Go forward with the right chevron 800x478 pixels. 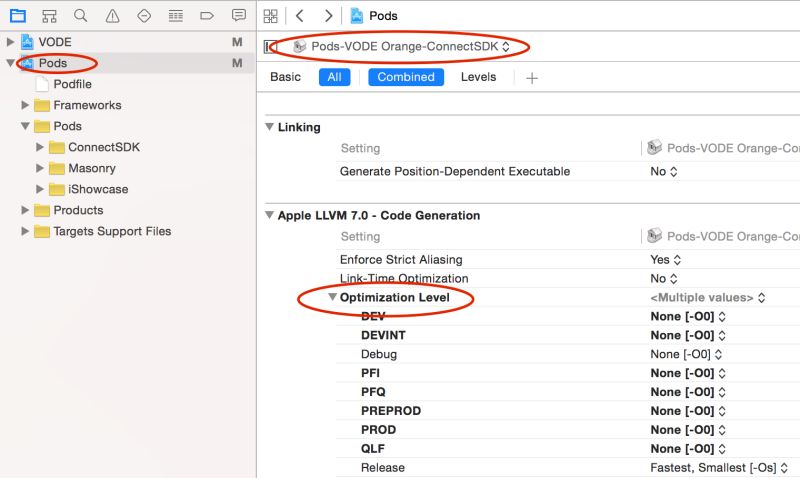(328, 16)
